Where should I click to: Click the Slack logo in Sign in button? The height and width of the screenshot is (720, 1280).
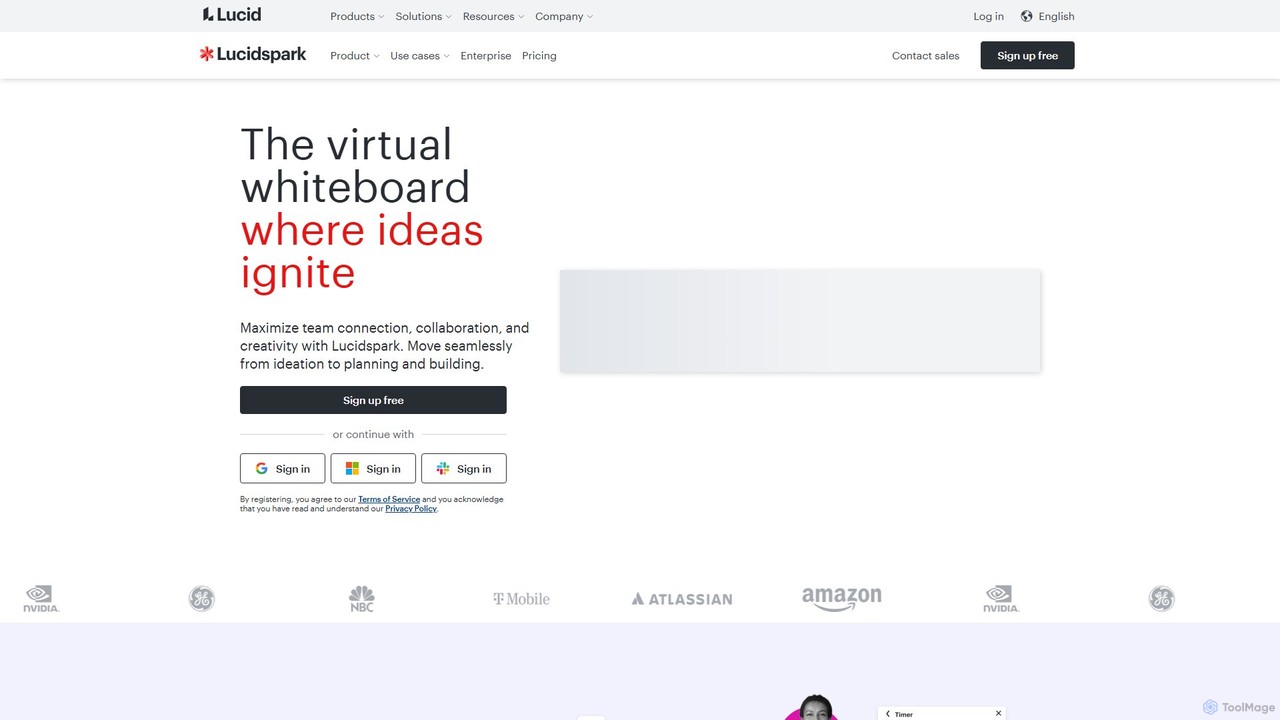(x=443, y=468)
